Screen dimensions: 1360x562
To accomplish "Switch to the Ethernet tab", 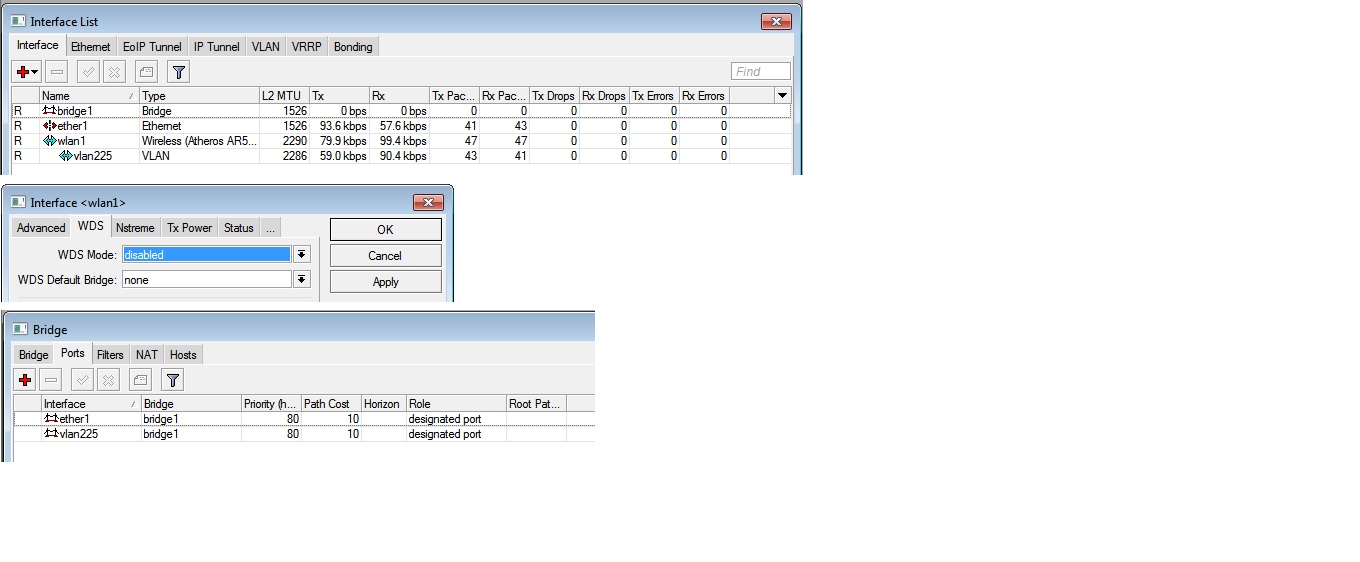I will pos(91,47).
